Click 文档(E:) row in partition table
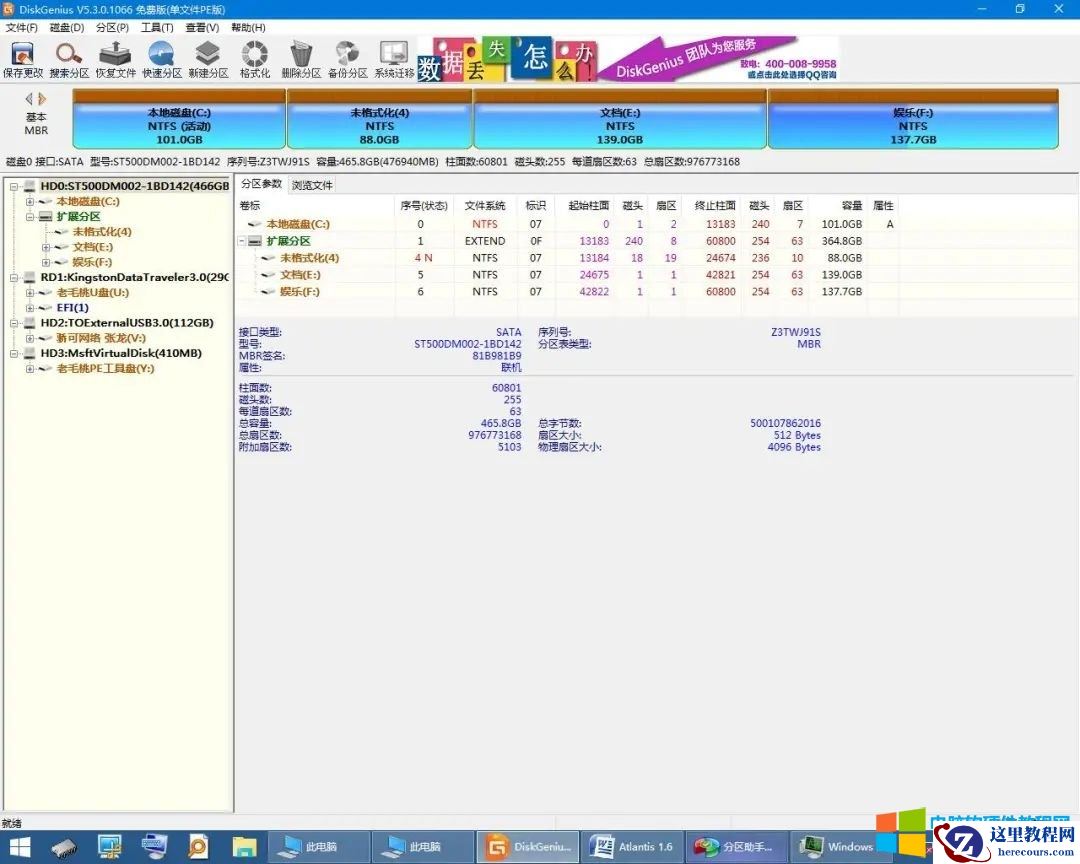This screenshot has height=864, width=1080. point(568,274)
